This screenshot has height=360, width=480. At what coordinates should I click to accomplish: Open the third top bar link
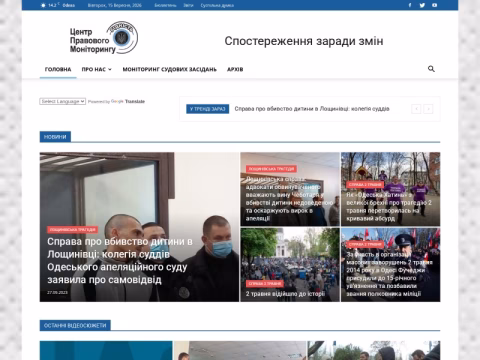(217, 5)
